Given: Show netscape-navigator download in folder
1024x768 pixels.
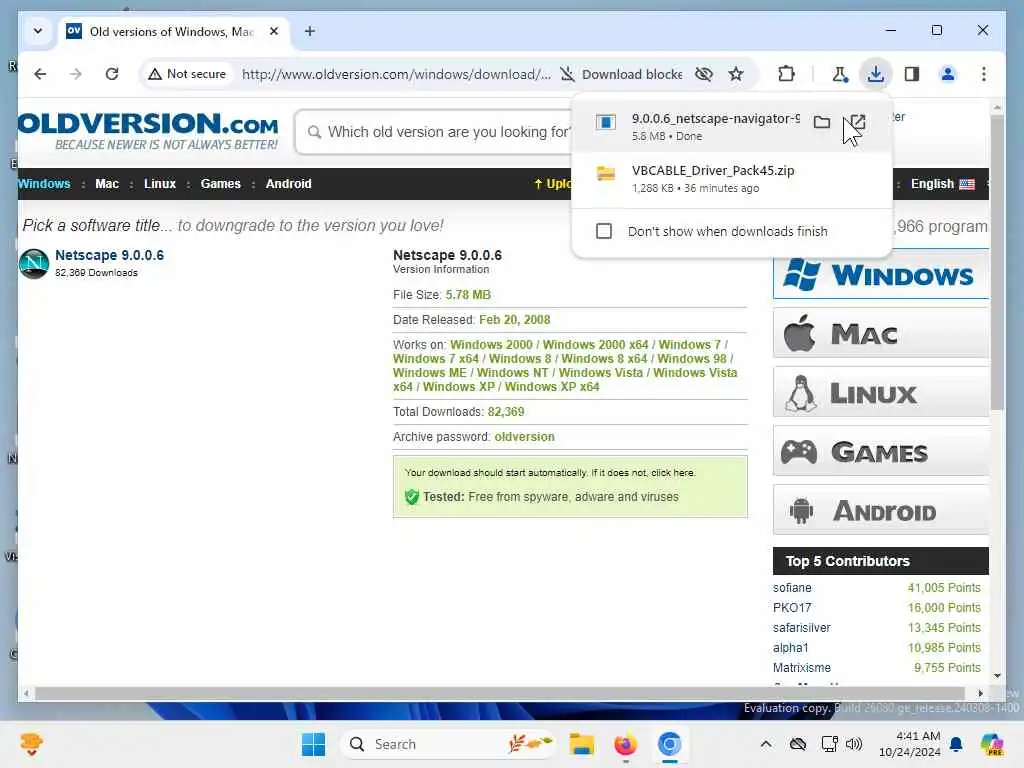Looking at the screenshot, I should pyautogui.click(x=822, y=122).
